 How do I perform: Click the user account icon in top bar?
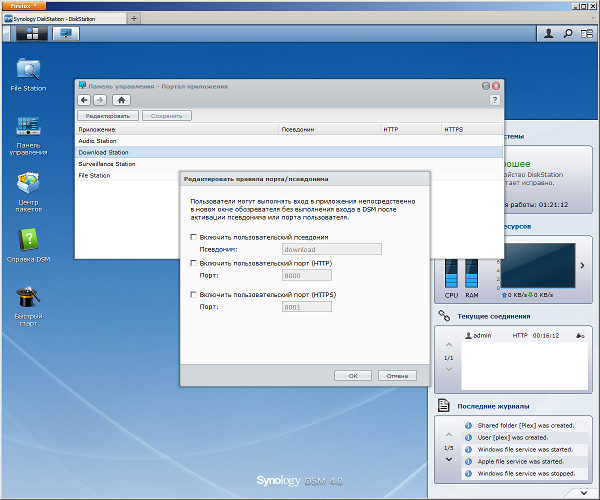point(548,34)
